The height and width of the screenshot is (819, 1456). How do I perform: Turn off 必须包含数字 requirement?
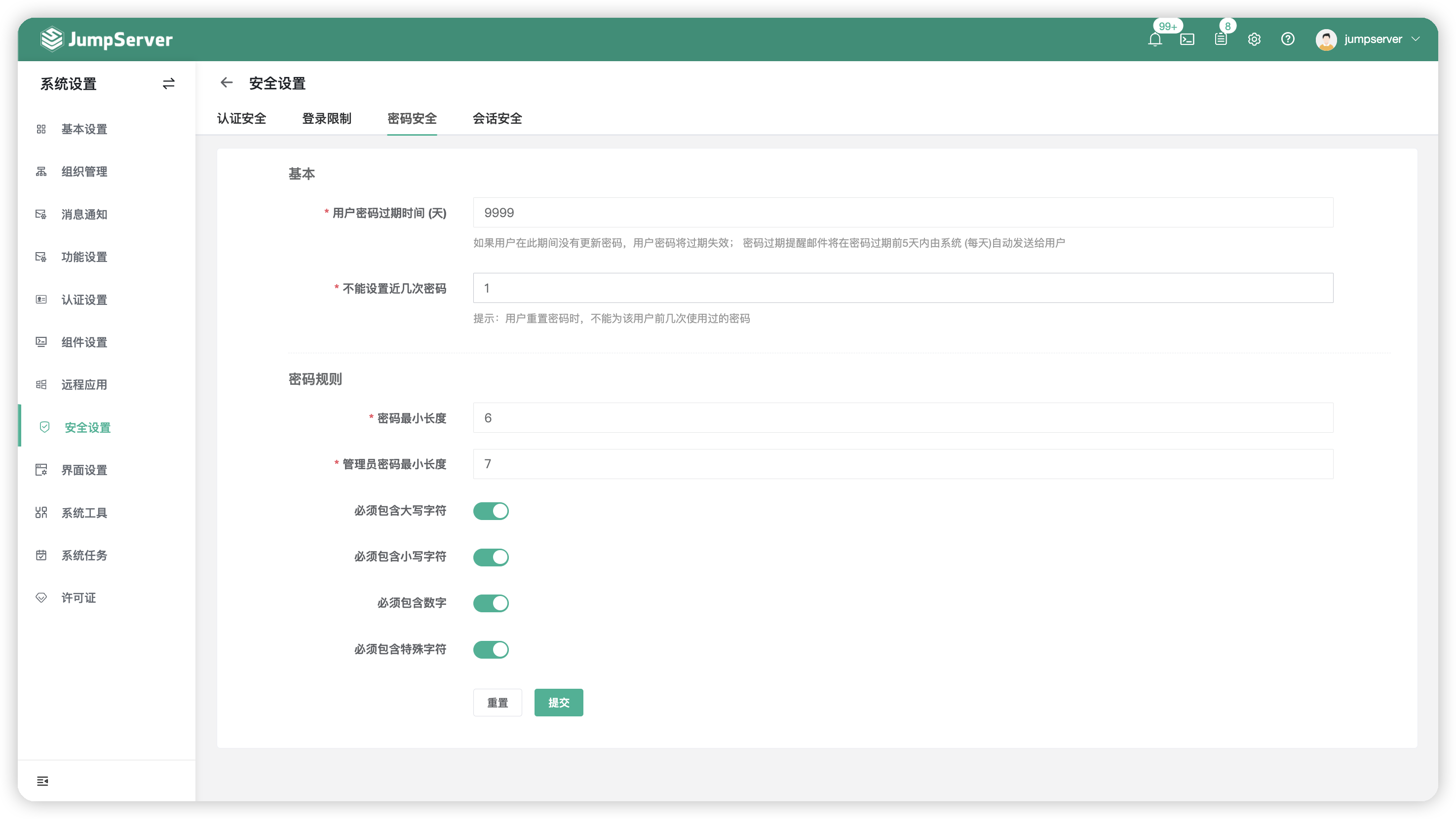pyautogui.click(x=491, y=603)
